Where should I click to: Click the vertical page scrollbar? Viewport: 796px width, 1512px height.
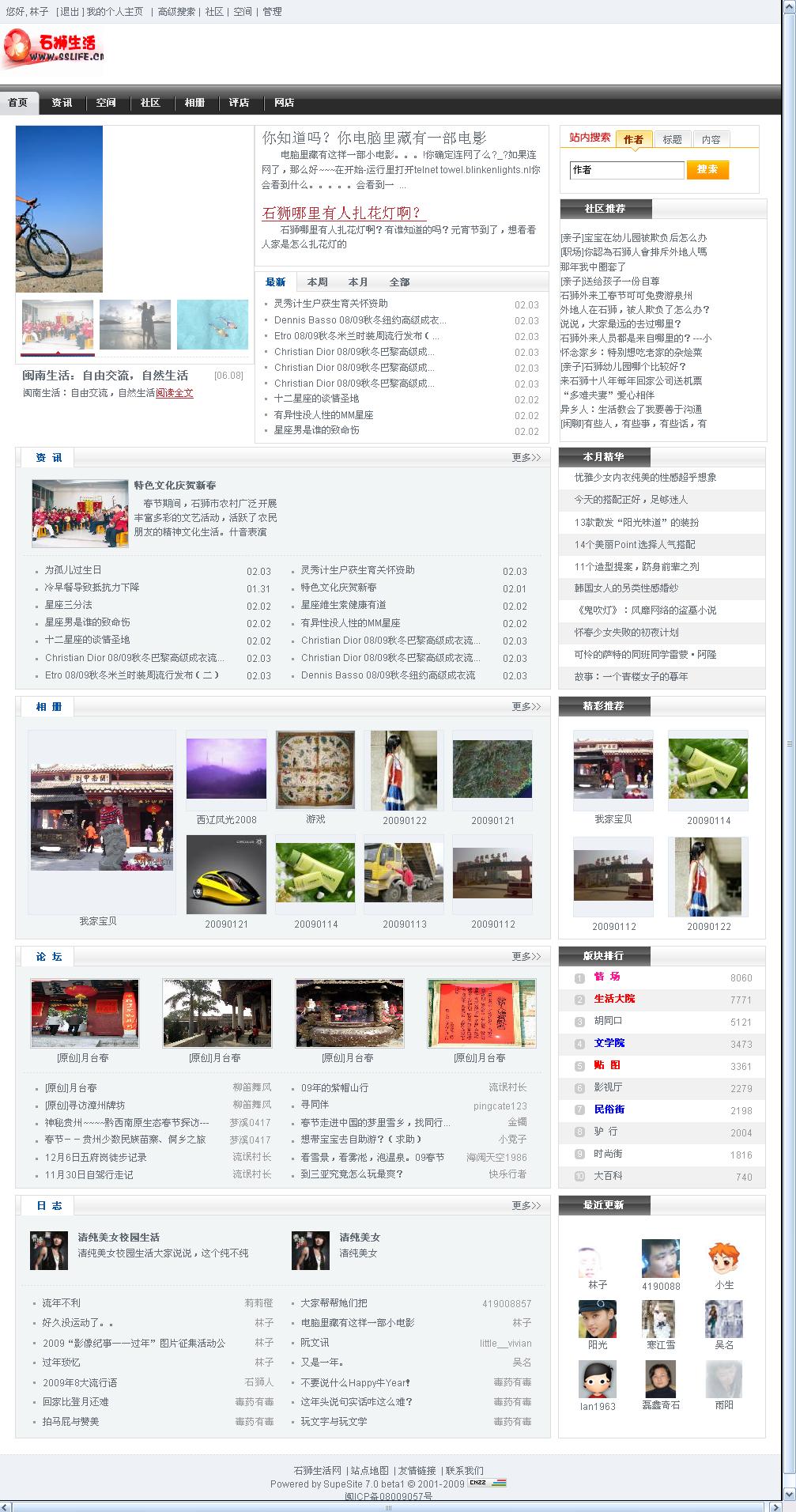point(789,743)
